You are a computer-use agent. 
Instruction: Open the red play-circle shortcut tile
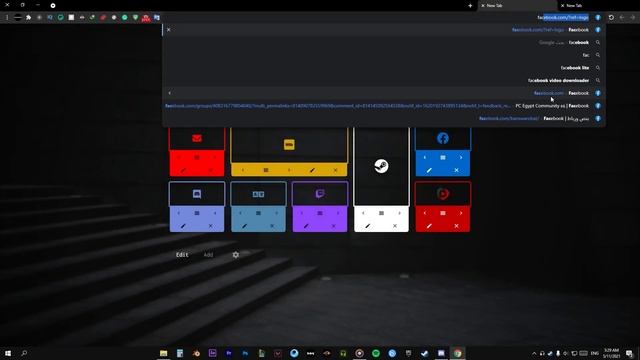(442, 194)
